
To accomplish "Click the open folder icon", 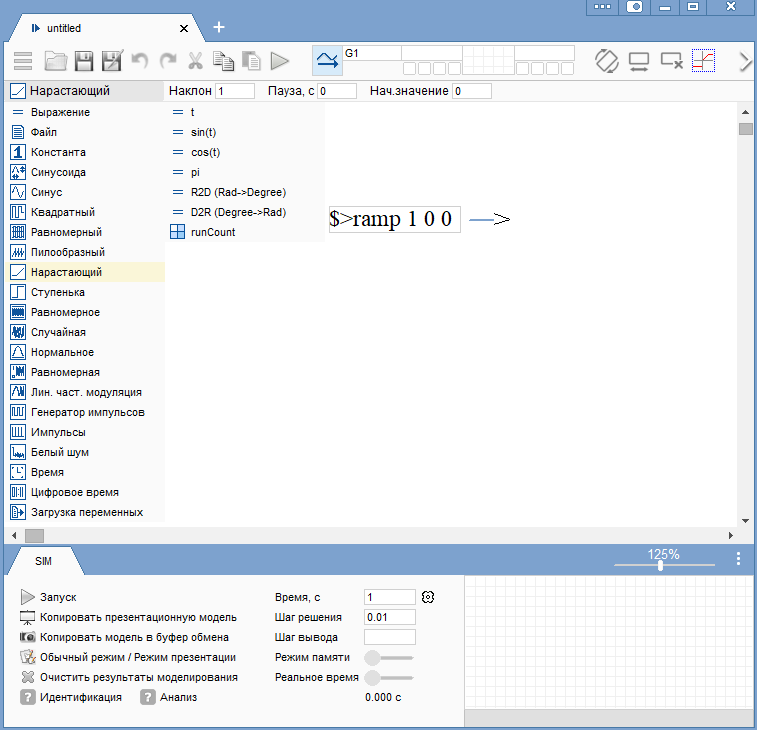I will [56, 61].
